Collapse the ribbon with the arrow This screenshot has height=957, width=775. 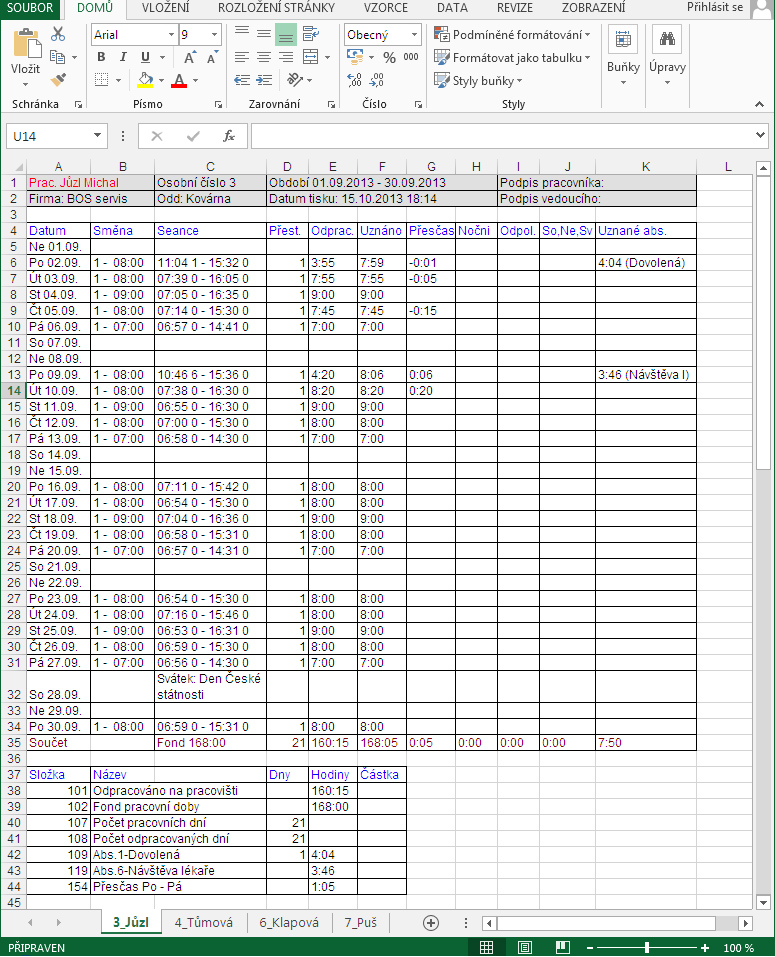(759, 104)
